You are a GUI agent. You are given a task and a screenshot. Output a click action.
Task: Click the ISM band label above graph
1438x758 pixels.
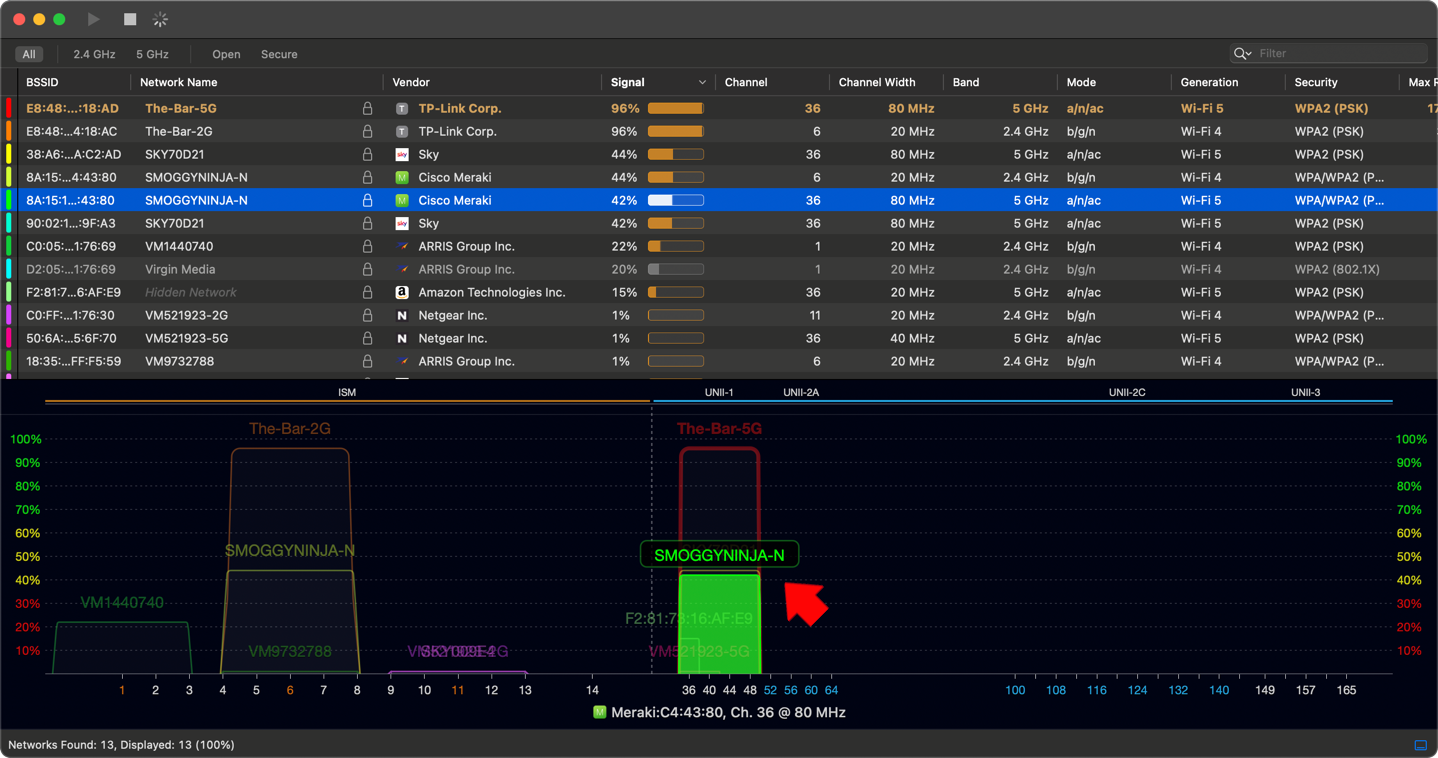point(347,392)
